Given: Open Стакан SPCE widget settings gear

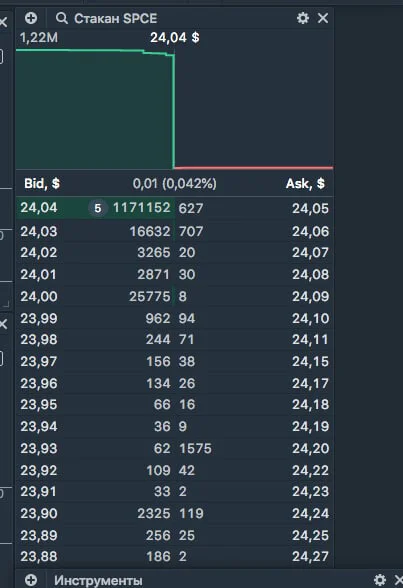Looking at the screenshot, I should (303, 18).
